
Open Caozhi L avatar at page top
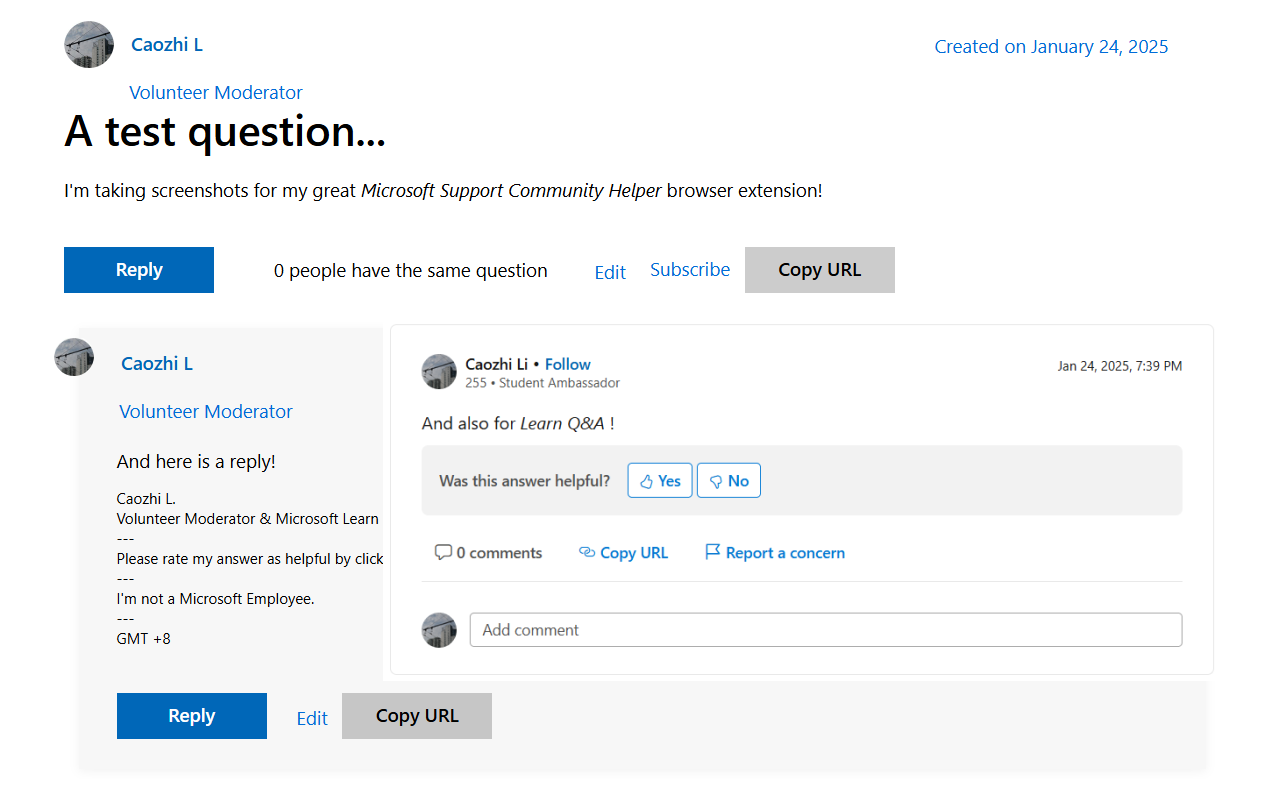click(x=89, y=45)
